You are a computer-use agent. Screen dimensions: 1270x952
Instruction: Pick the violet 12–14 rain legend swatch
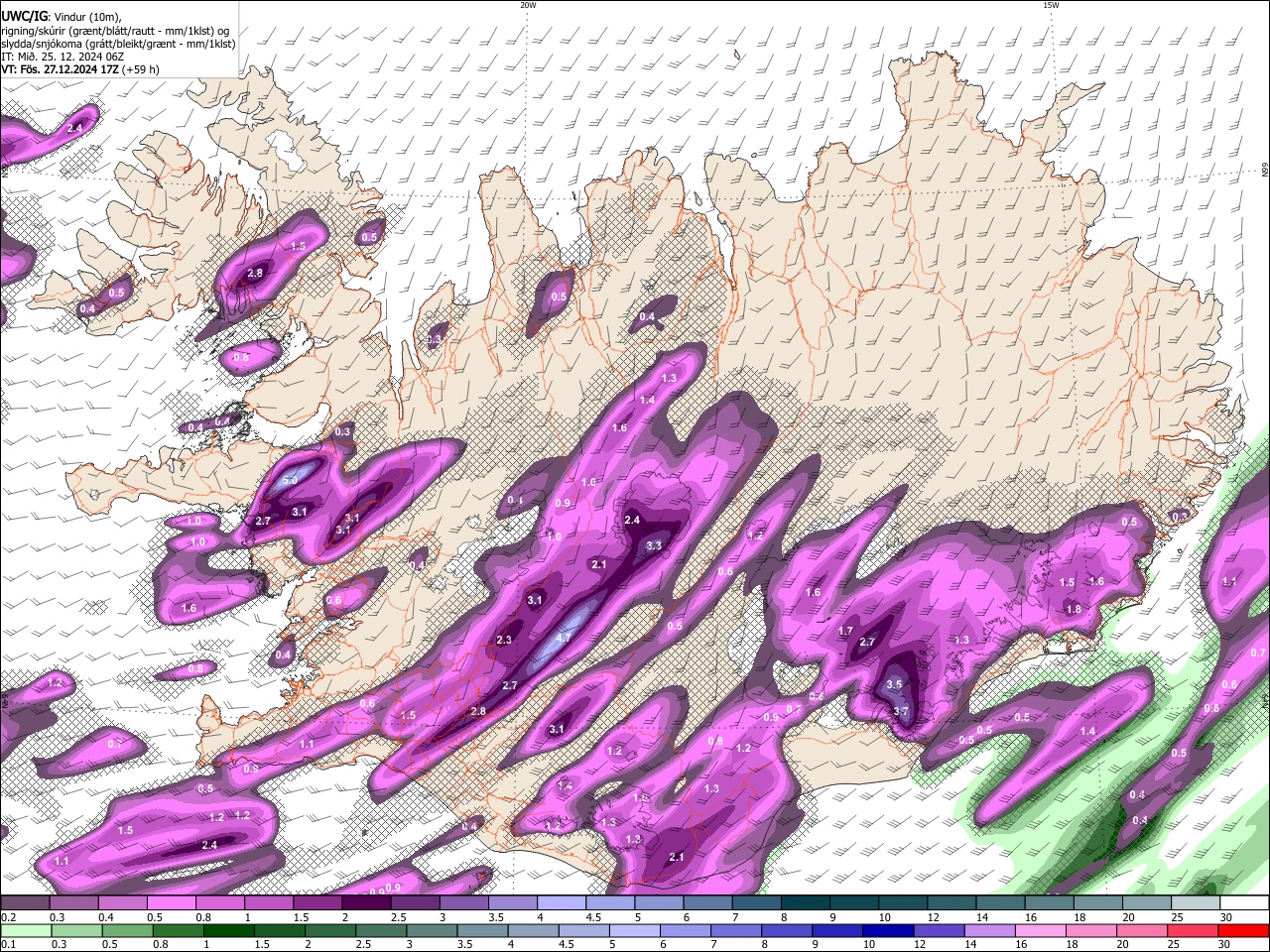(x=939, y=930)
